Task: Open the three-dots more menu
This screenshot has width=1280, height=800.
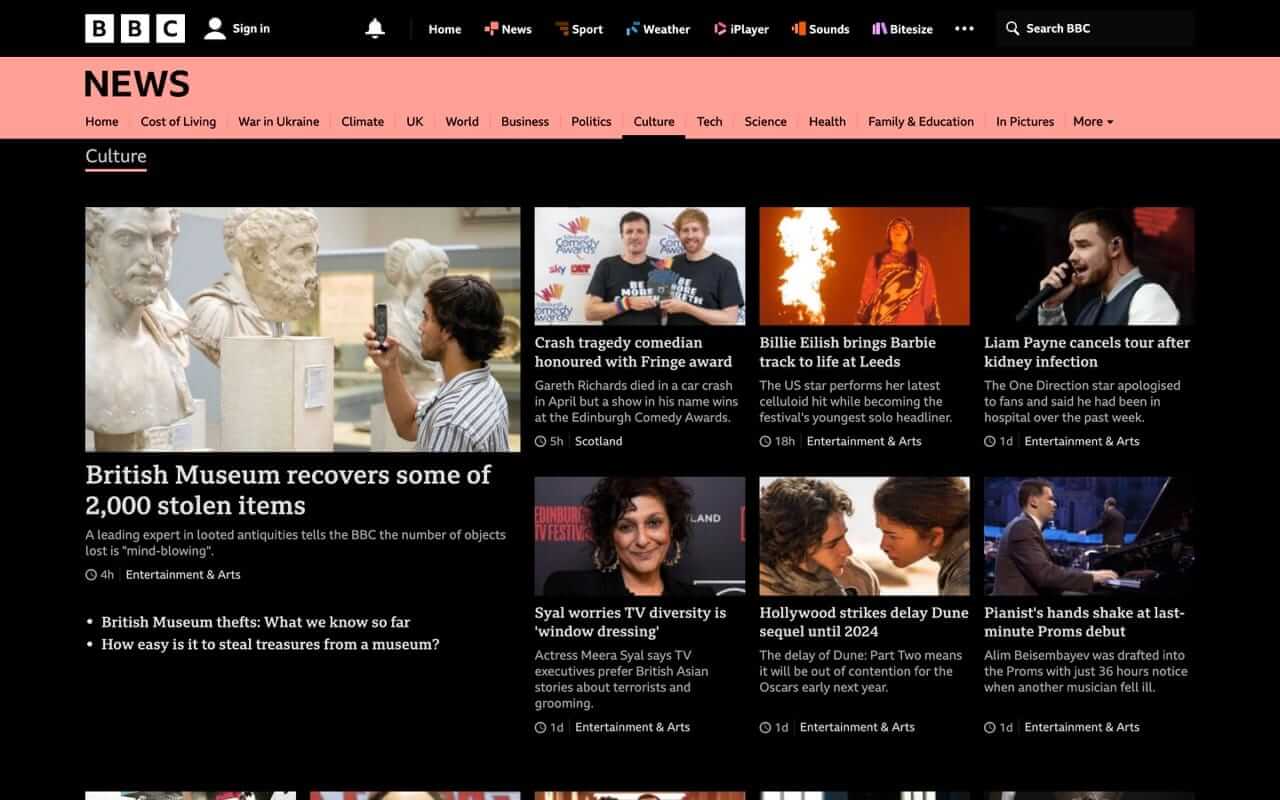Action: pyautogui.click(x=964, y=28)
